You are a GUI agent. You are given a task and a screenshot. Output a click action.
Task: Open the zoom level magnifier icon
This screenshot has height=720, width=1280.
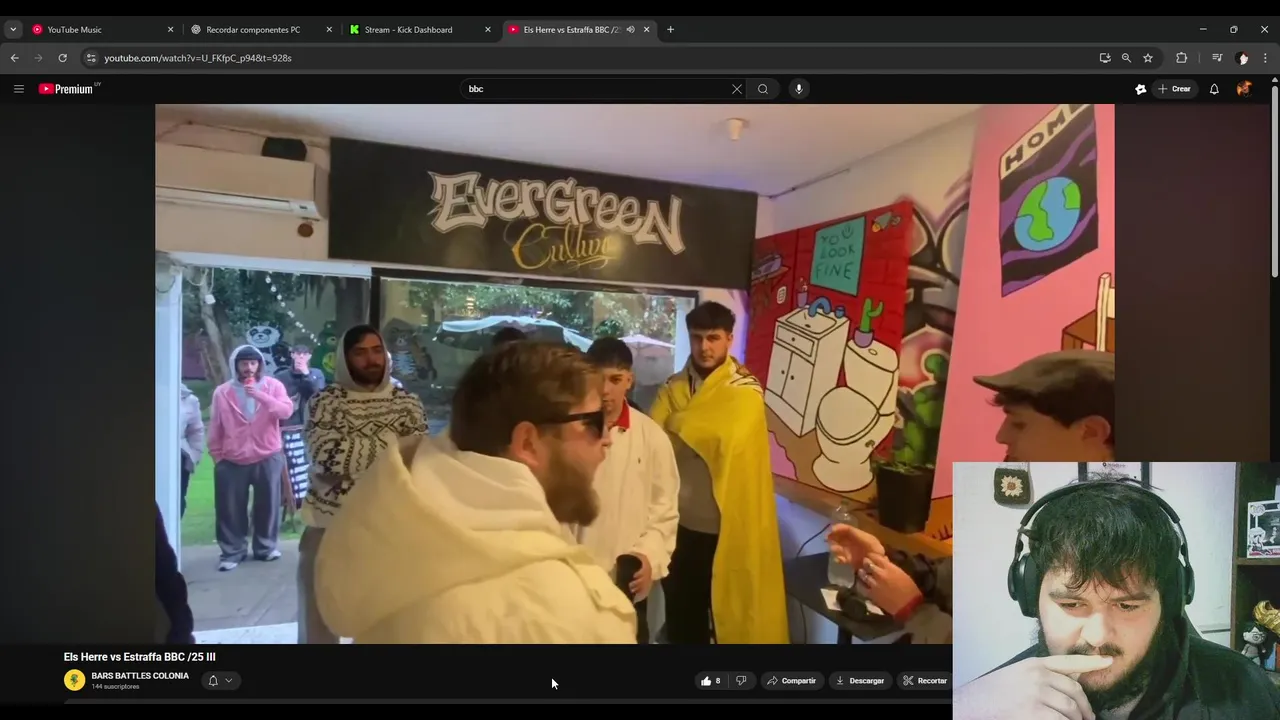[1126, 58]
